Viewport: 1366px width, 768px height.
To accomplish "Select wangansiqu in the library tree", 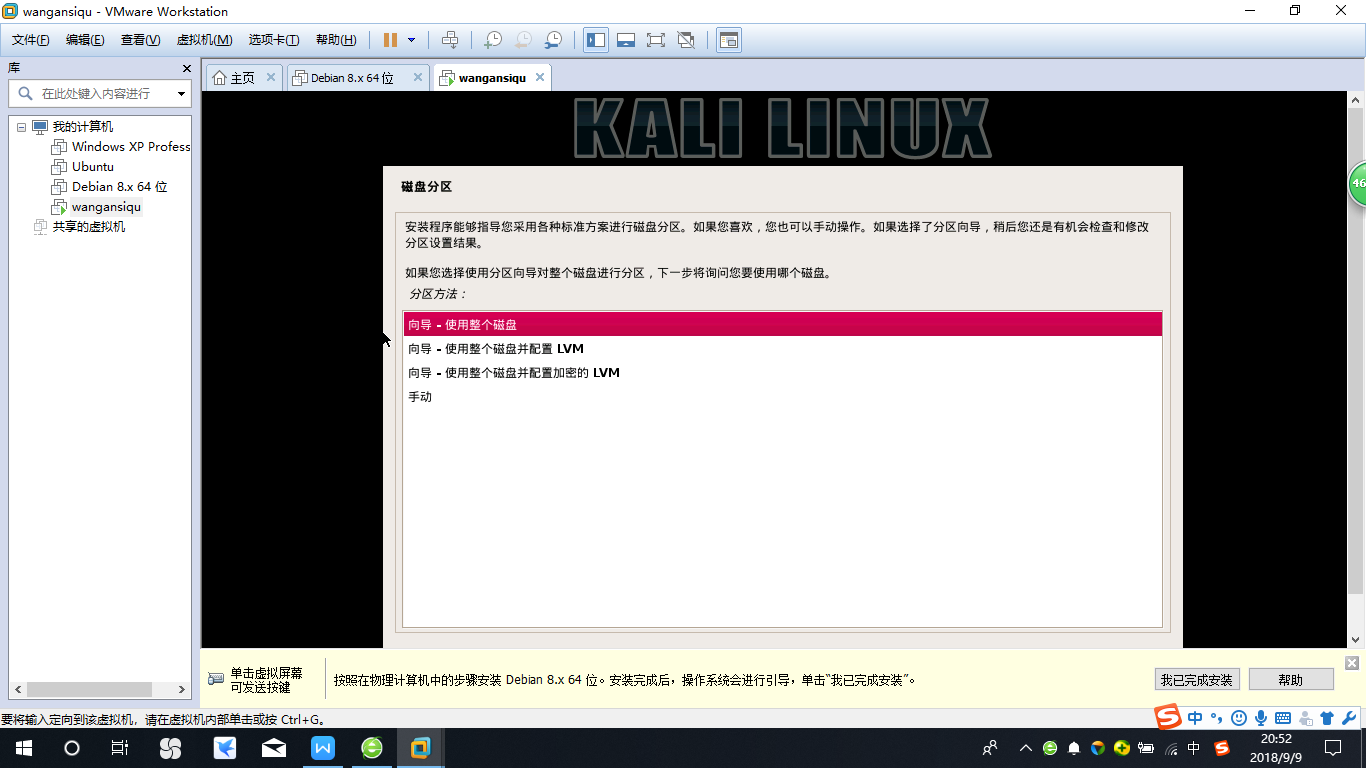I will [x=106, y=207].
